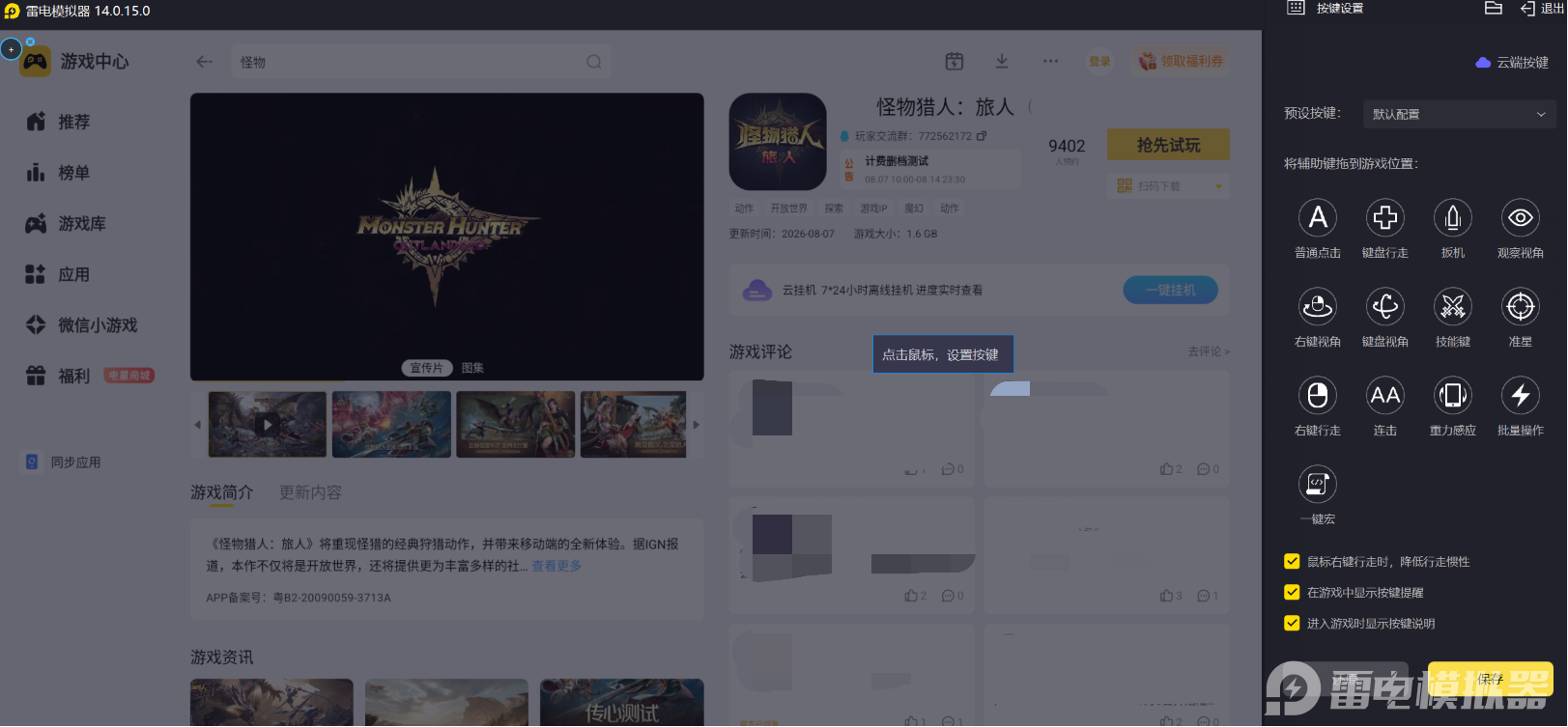Click the 怪物猎人：旅人 game app icon
Image resolution: width=1568 pixels, height=727 pixels.
point(778,142)
